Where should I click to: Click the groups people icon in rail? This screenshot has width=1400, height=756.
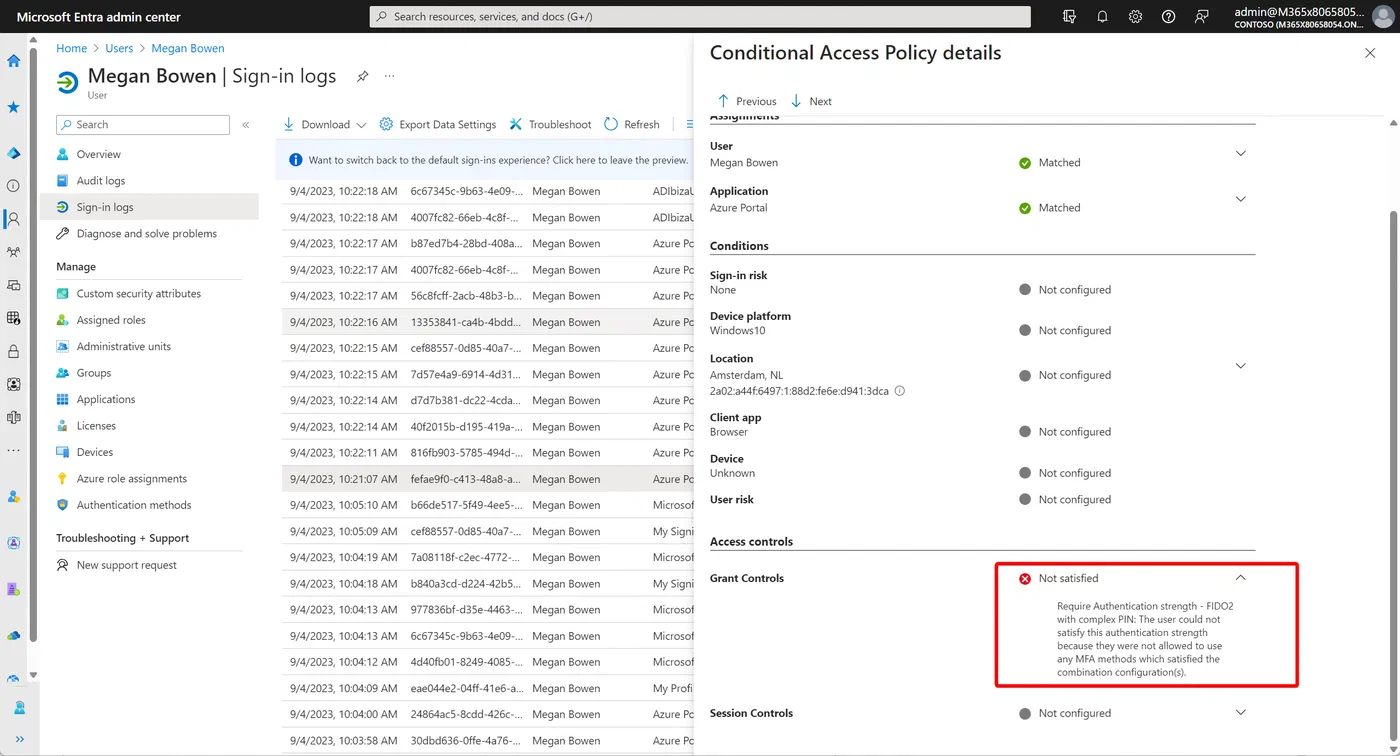(x=13, y=252)
